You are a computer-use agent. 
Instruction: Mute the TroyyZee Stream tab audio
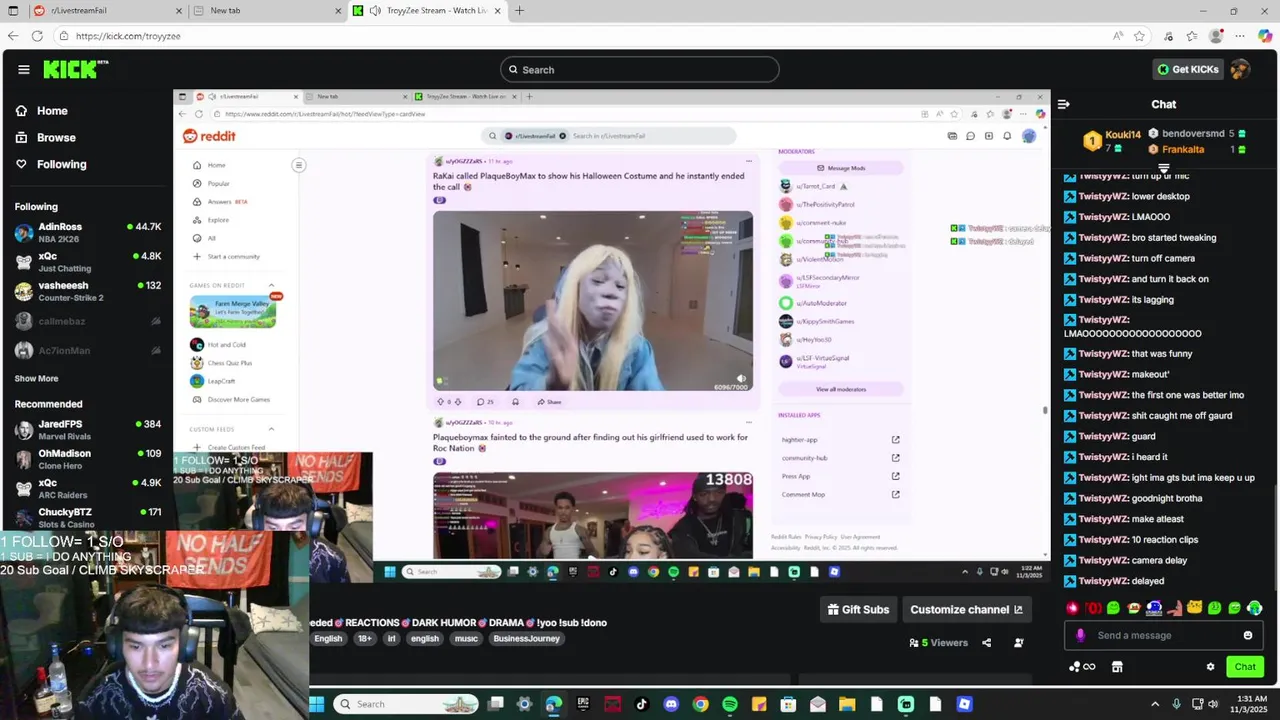point(375,11)
